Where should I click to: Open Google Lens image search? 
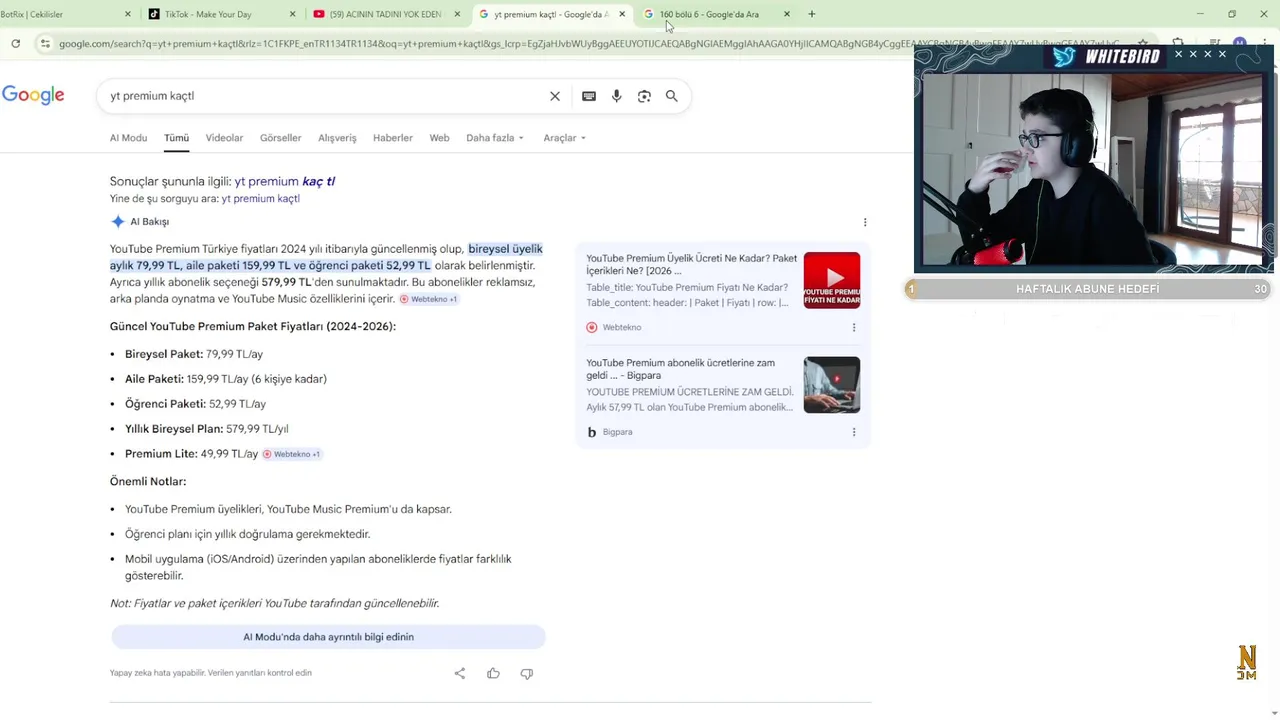644,96
